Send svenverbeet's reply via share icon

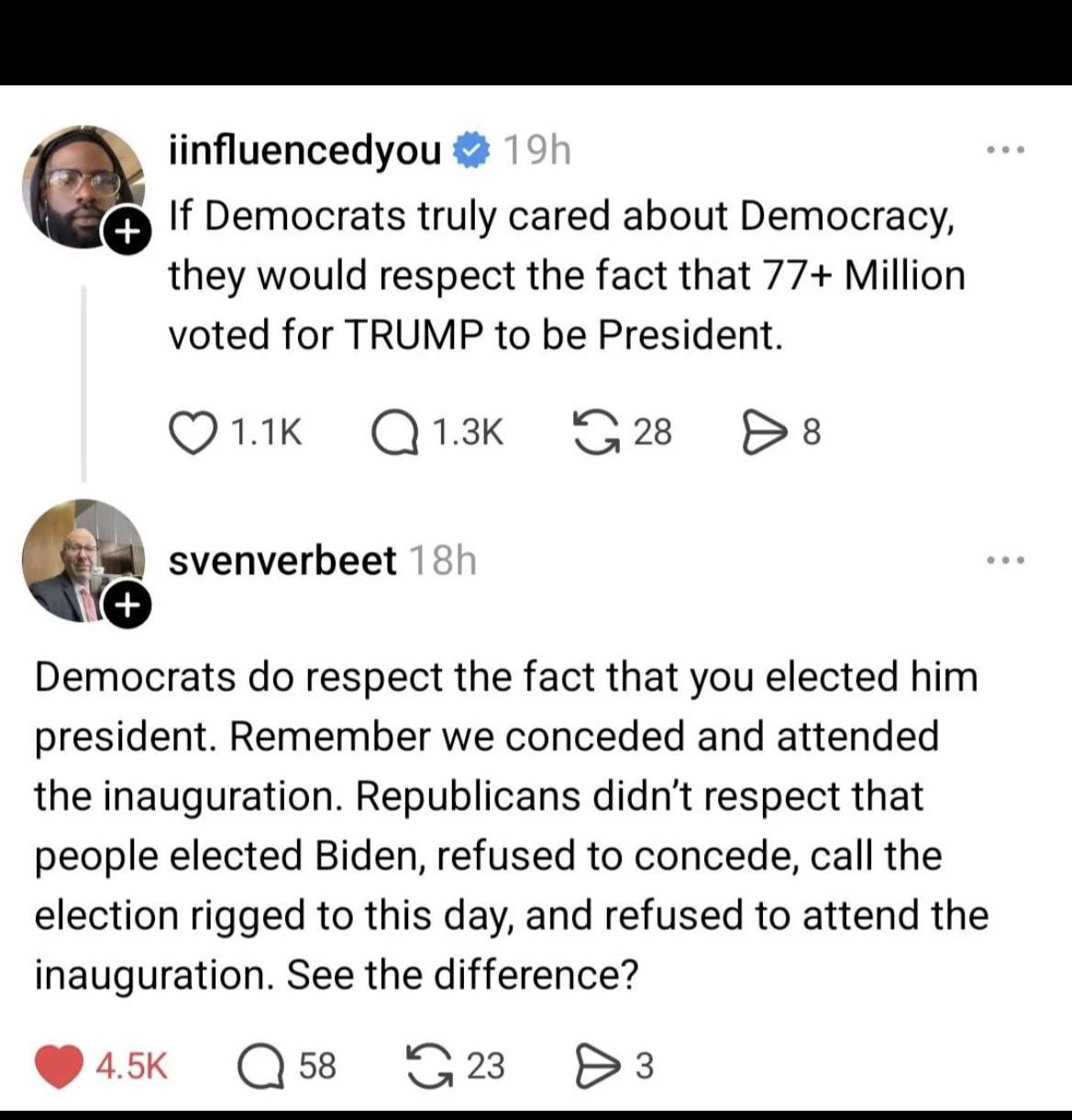tap(595, 1066)
